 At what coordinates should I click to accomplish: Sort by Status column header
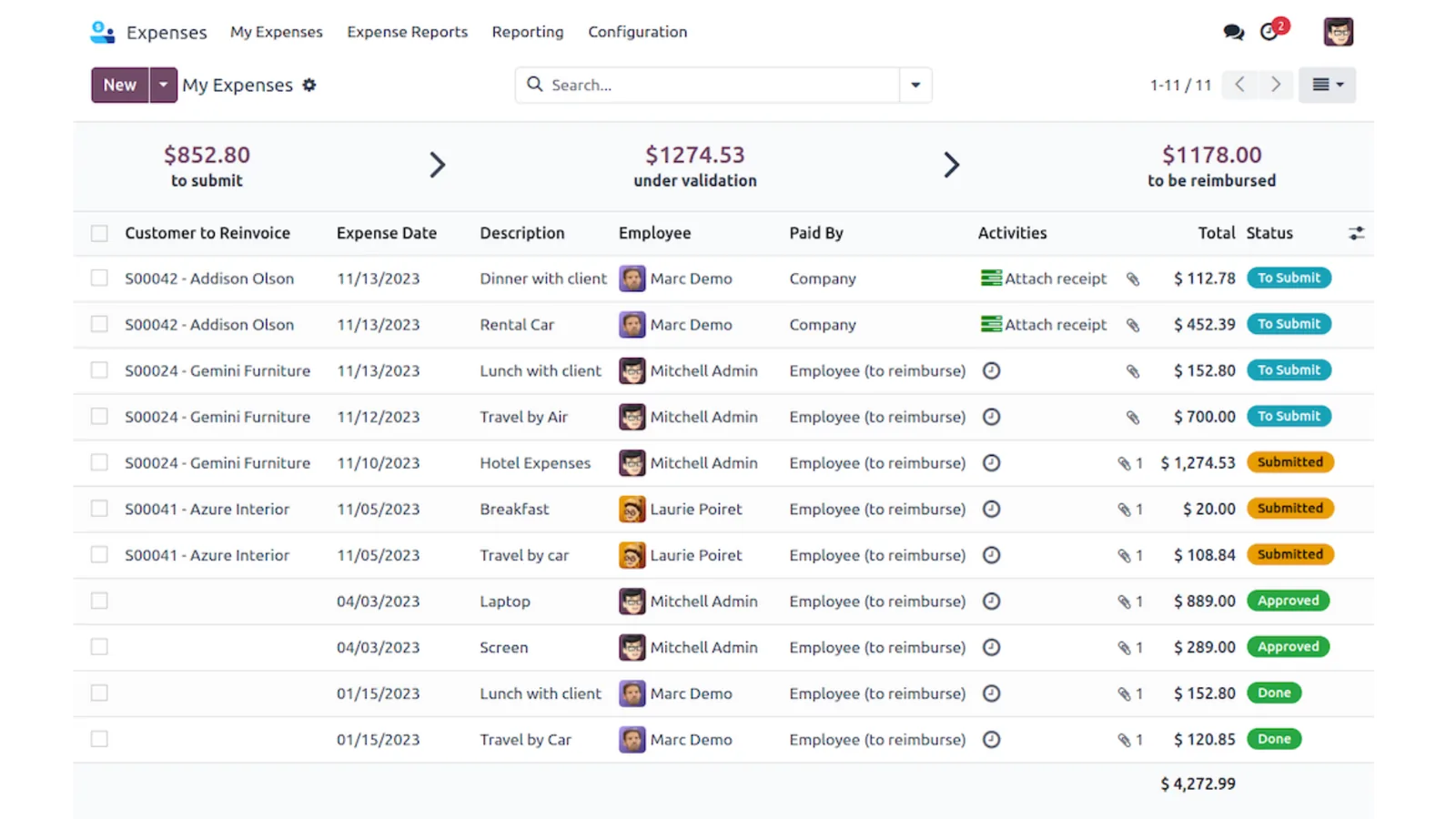pos(1269,233)
